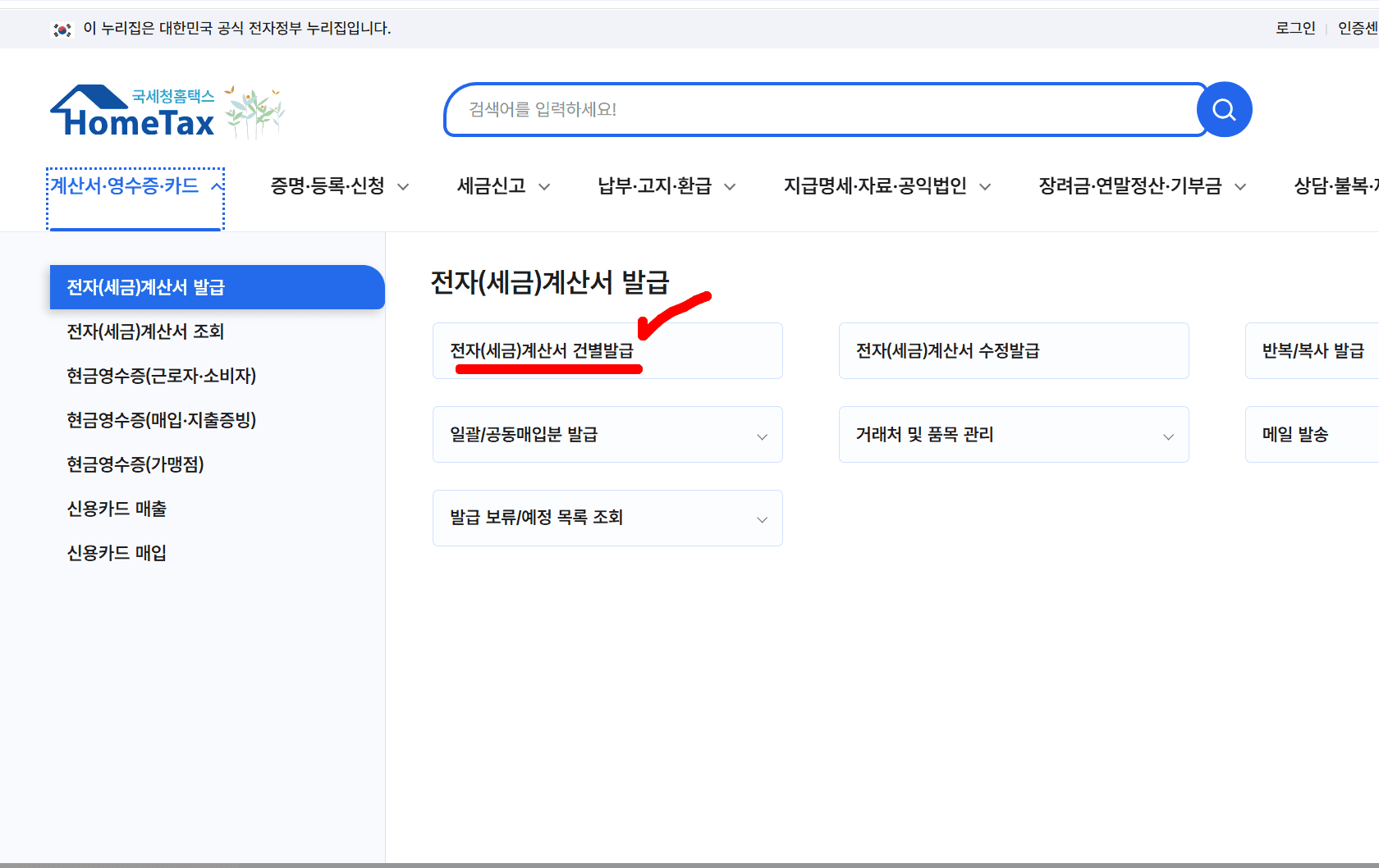Screen dimensions: 1379x868
Task: Open 반복/복사 발급
Action: (1313, 351)
